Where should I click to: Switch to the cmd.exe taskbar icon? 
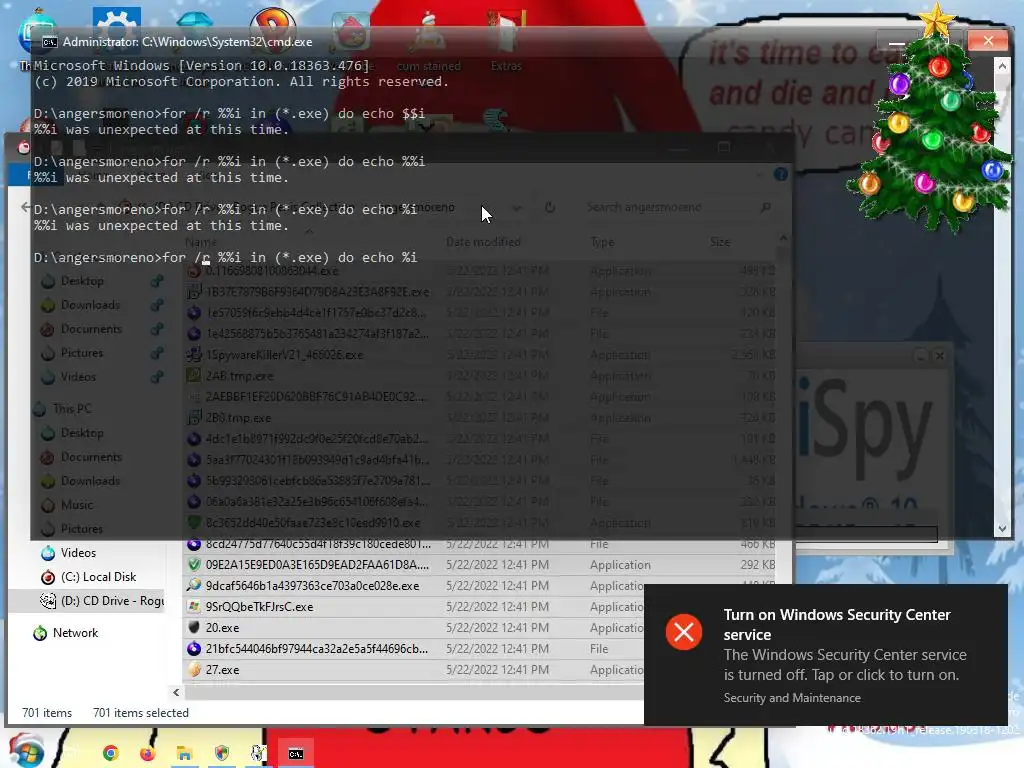tap(296, 754)
